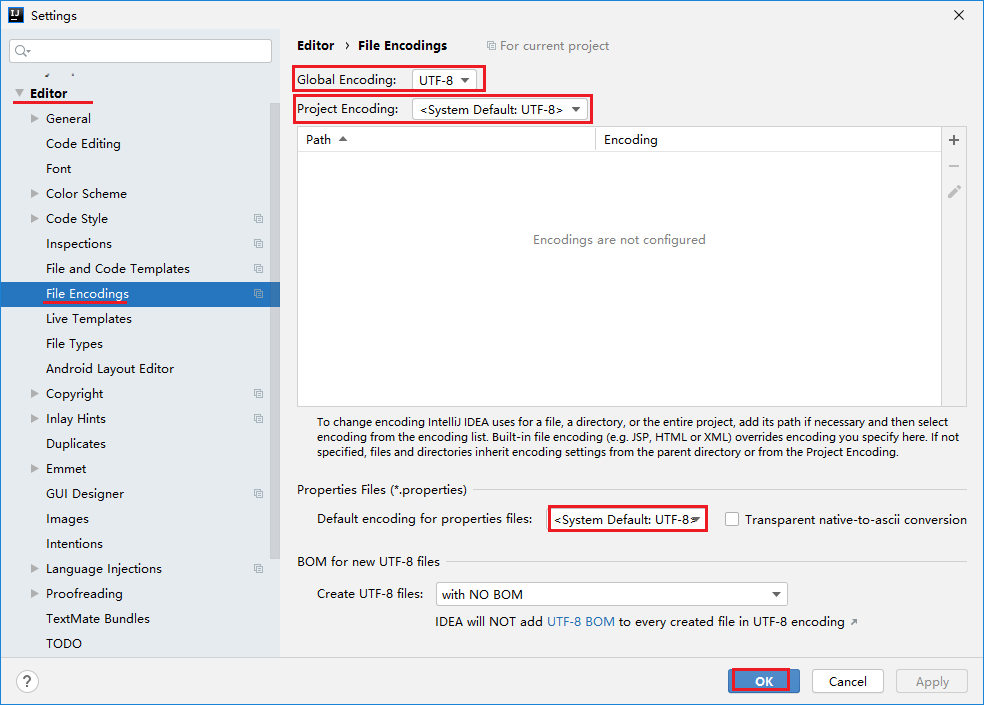Screen dimensions: 984x705
Task: Expand the Emmet tree node
Action: click(35, 468)
